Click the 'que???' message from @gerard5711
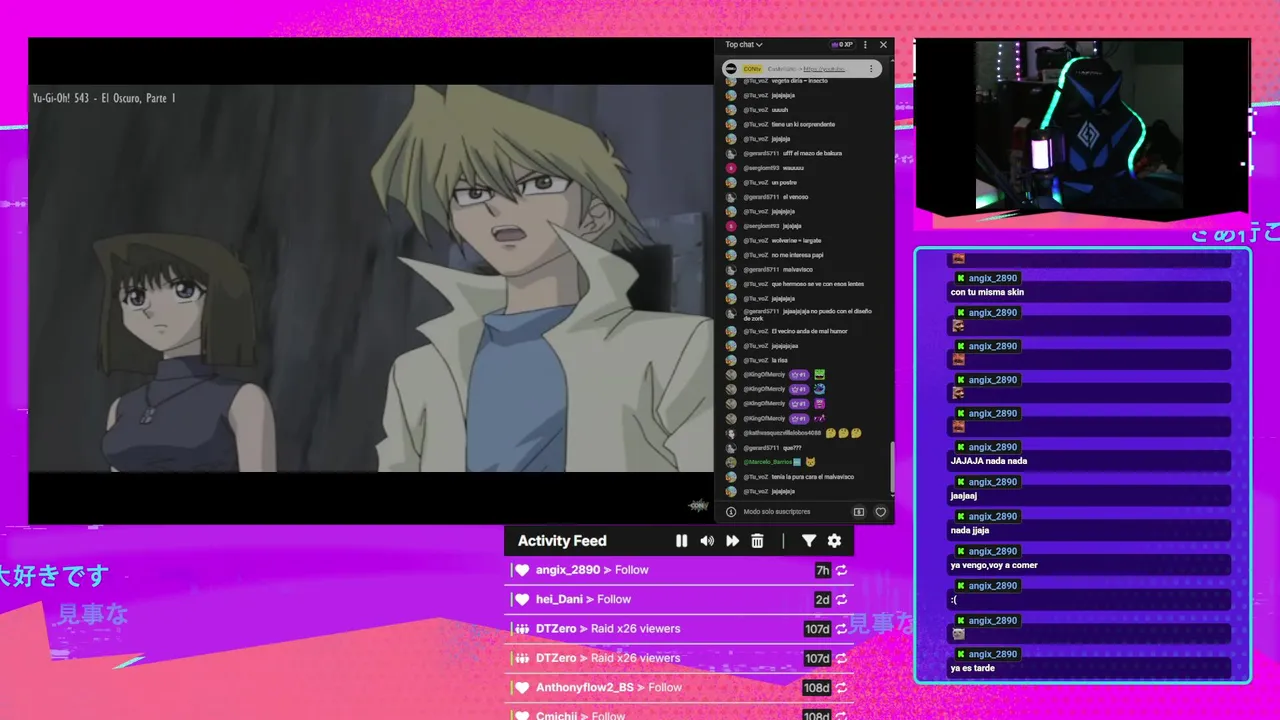1280x720 pixels. (x=792, y=448)
